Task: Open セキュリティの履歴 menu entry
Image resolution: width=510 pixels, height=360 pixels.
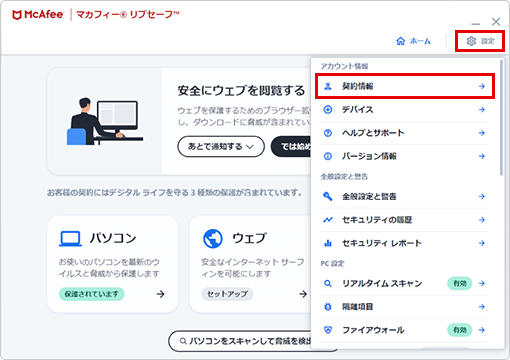Action: coord(405,220)
